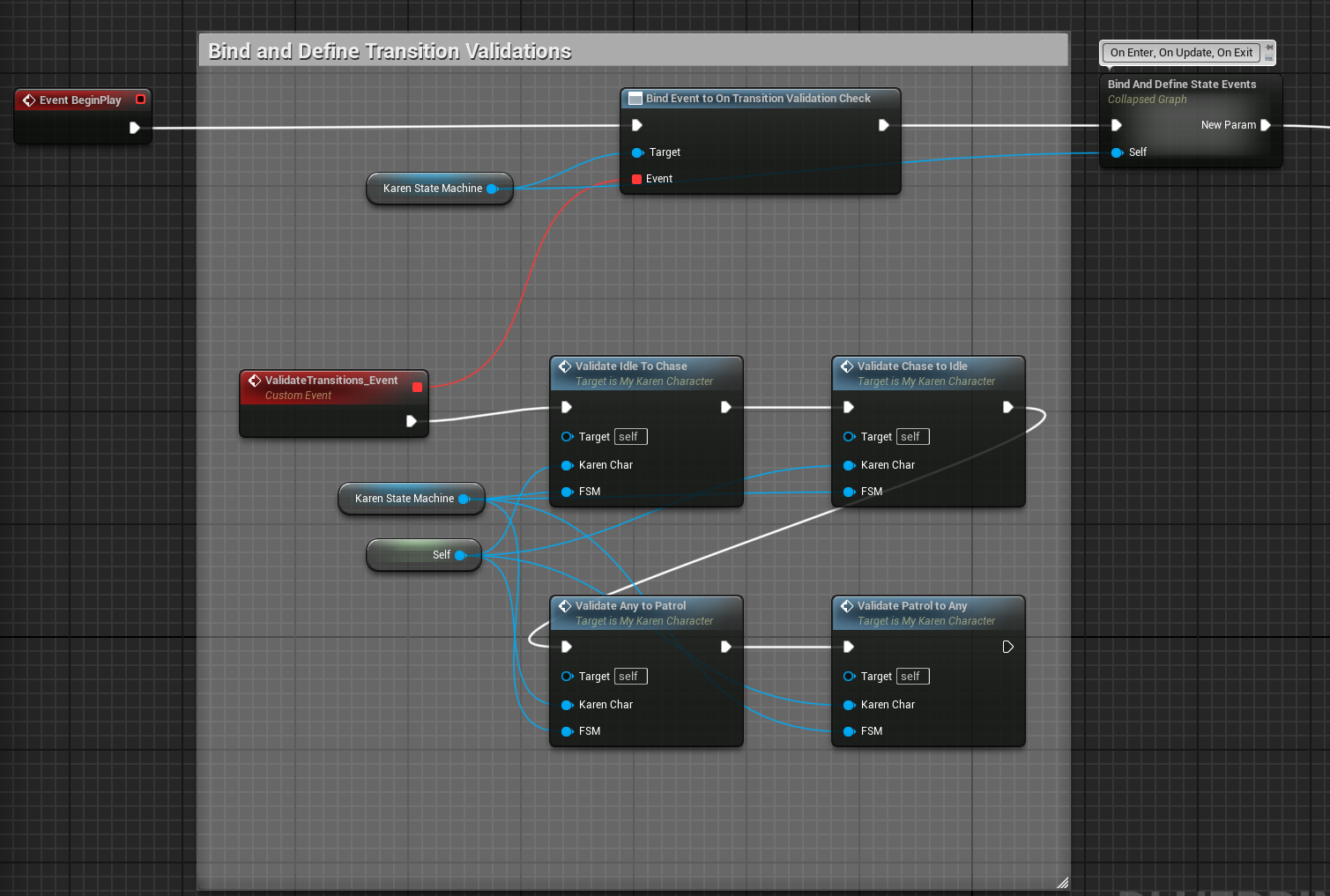The width and height of the screenshot is (1330, 896).
Task: Edit the Target self text on Validate Chase to Idle
Action: tap(911, 436)
